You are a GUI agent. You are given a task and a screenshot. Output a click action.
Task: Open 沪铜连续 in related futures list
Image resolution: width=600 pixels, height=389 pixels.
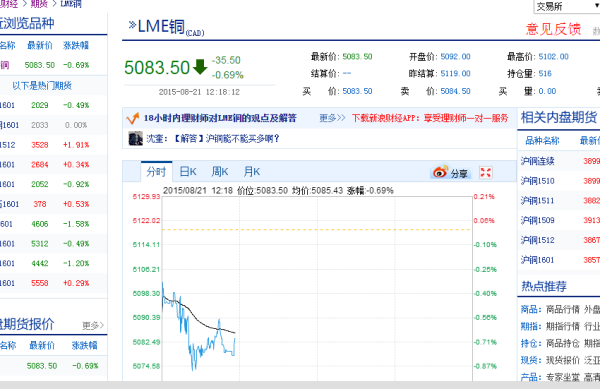(537, 161)
